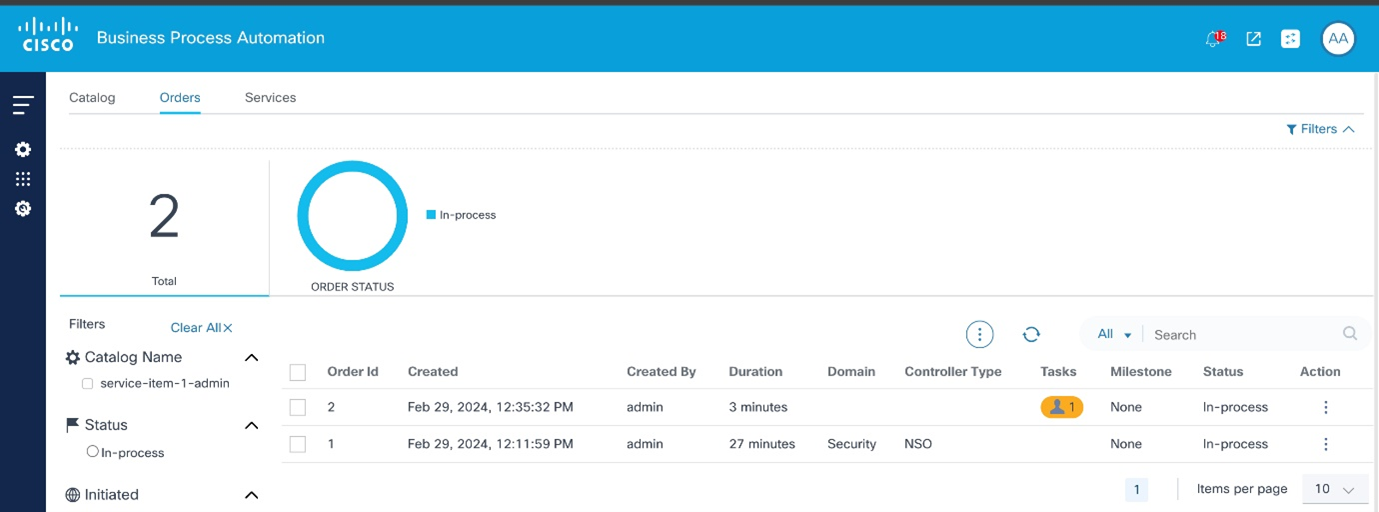
Task: Click the top gear icon in sidebar
Action: click(x=23, y=149)
